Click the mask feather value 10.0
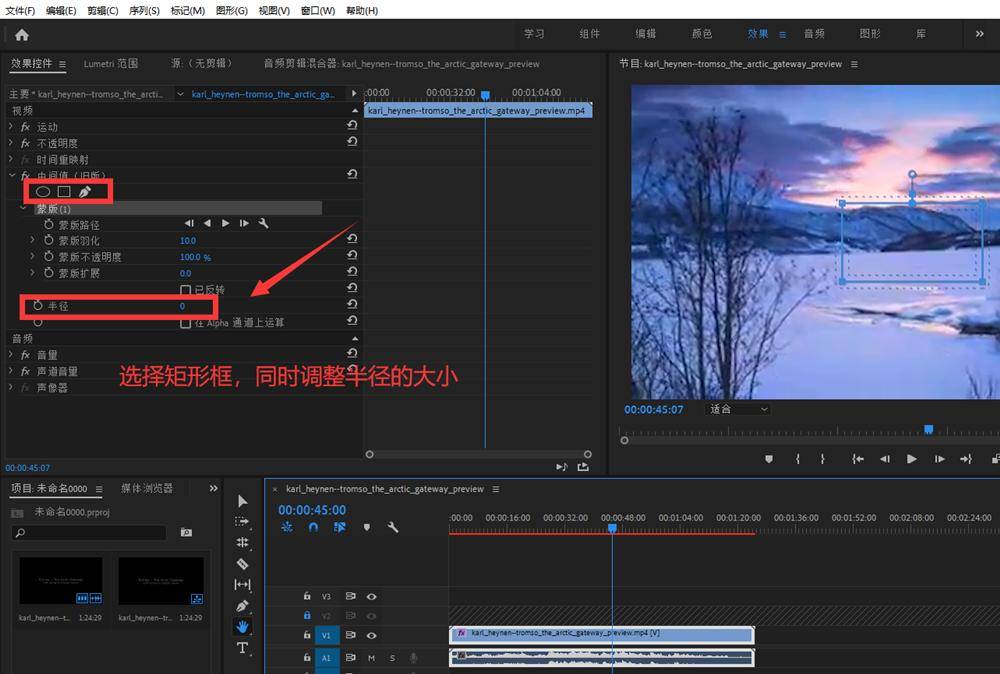1000x674 pixels. 188,240
